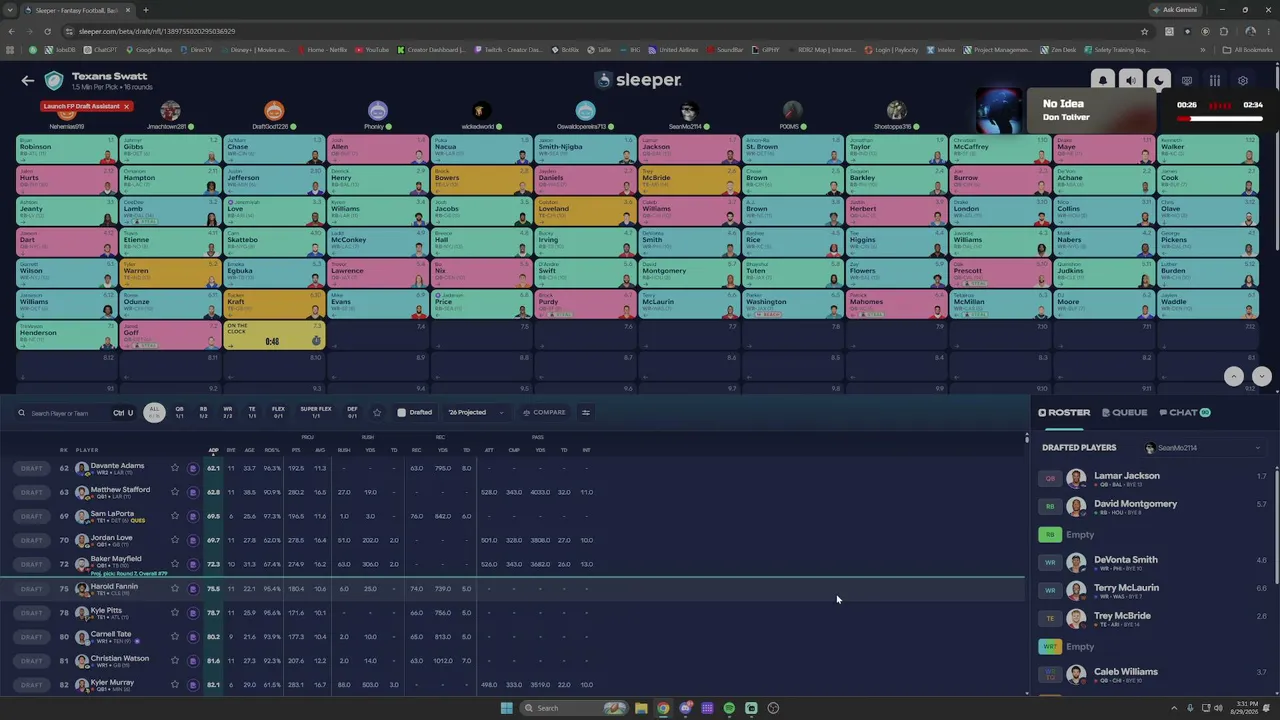The height and width of the screenshot is (720, 1280).
Task: Filter players by SUPER FLEX position
Action: (x=316, y=412)
